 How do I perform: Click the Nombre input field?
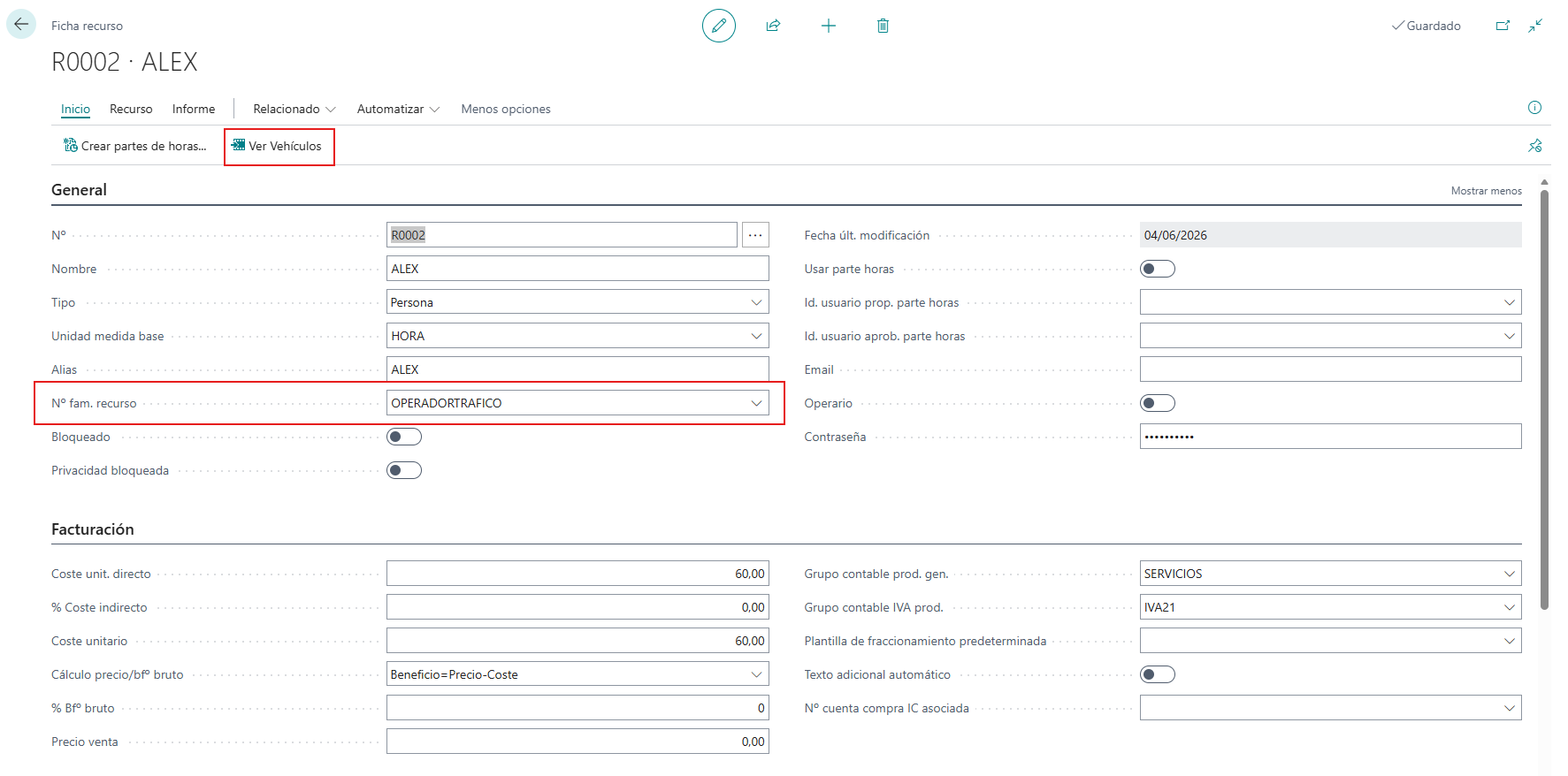577,269
